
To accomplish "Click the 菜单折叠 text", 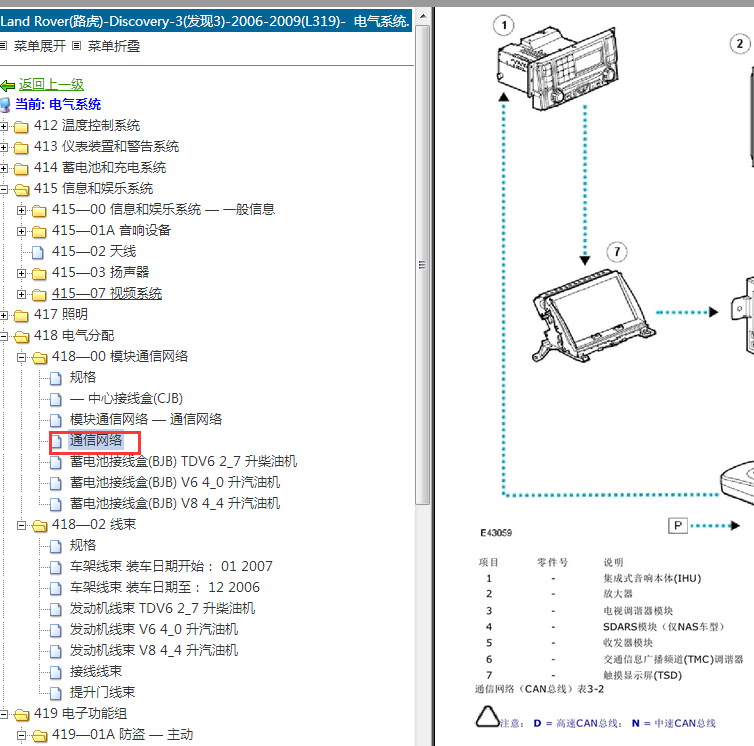I will [114, 46].
